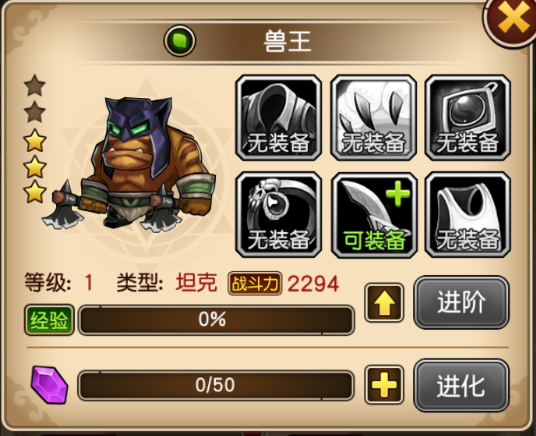The height and width of the screenshot is (436, 536).
Task: Click the beast king character portrait
Action: coord(132,164)
